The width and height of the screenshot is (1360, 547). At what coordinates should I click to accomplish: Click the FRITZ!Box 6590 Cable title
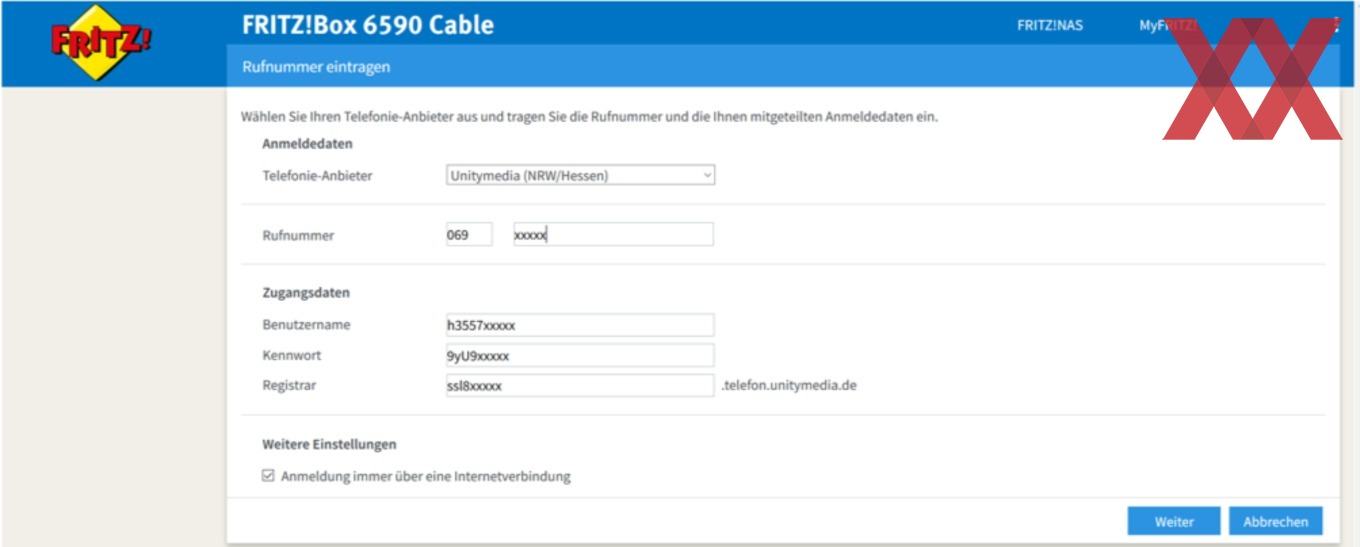point(368,25)
